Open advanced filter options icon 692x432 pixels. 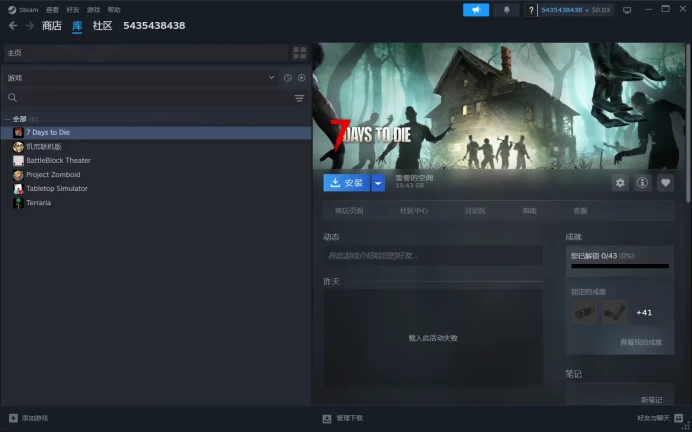299,98
